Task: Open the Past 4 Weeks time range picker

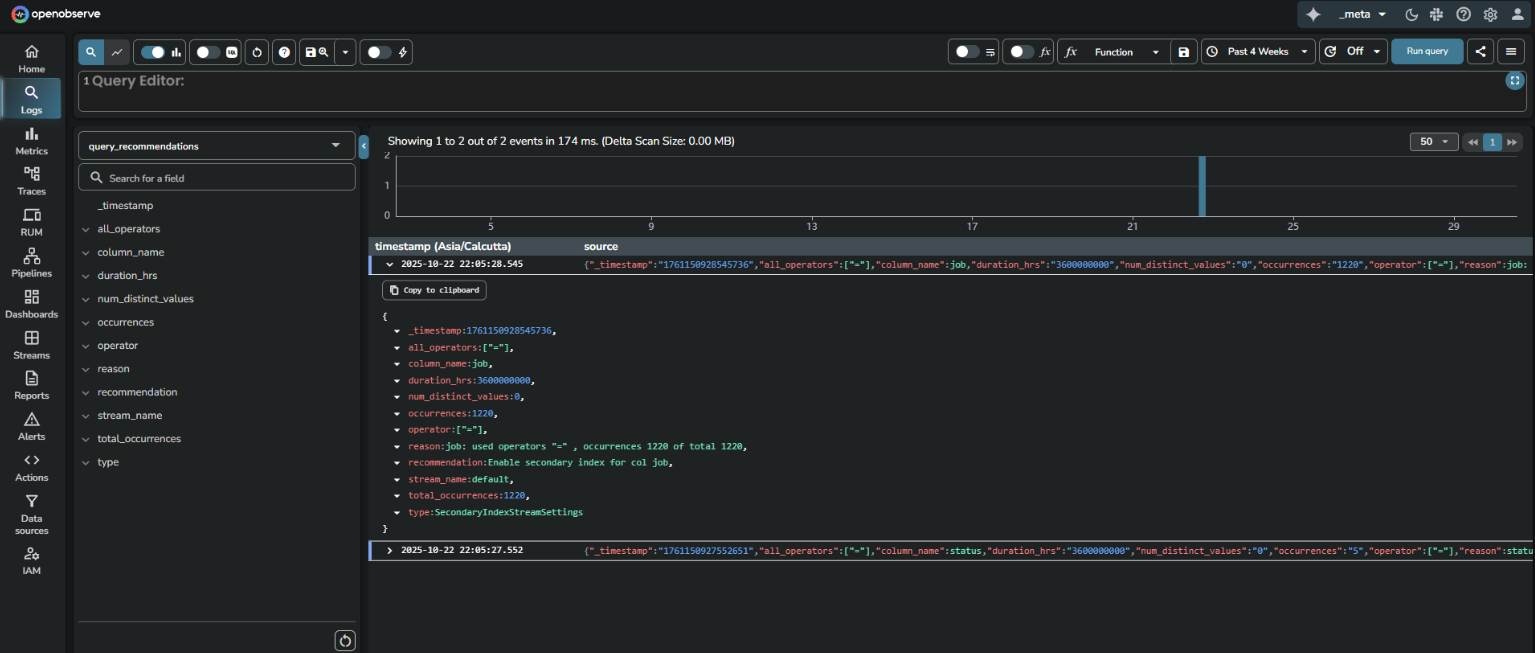Action: (x=1257, y=51)
